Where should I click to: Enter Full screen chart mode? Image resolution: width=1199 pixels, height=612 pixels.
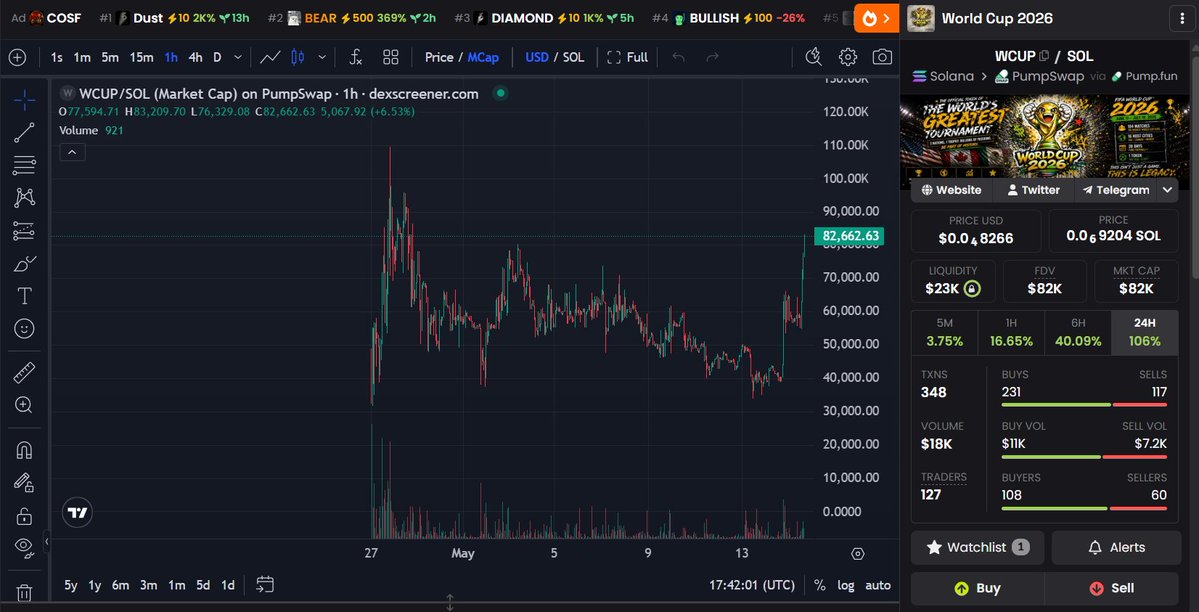point(627,57)
